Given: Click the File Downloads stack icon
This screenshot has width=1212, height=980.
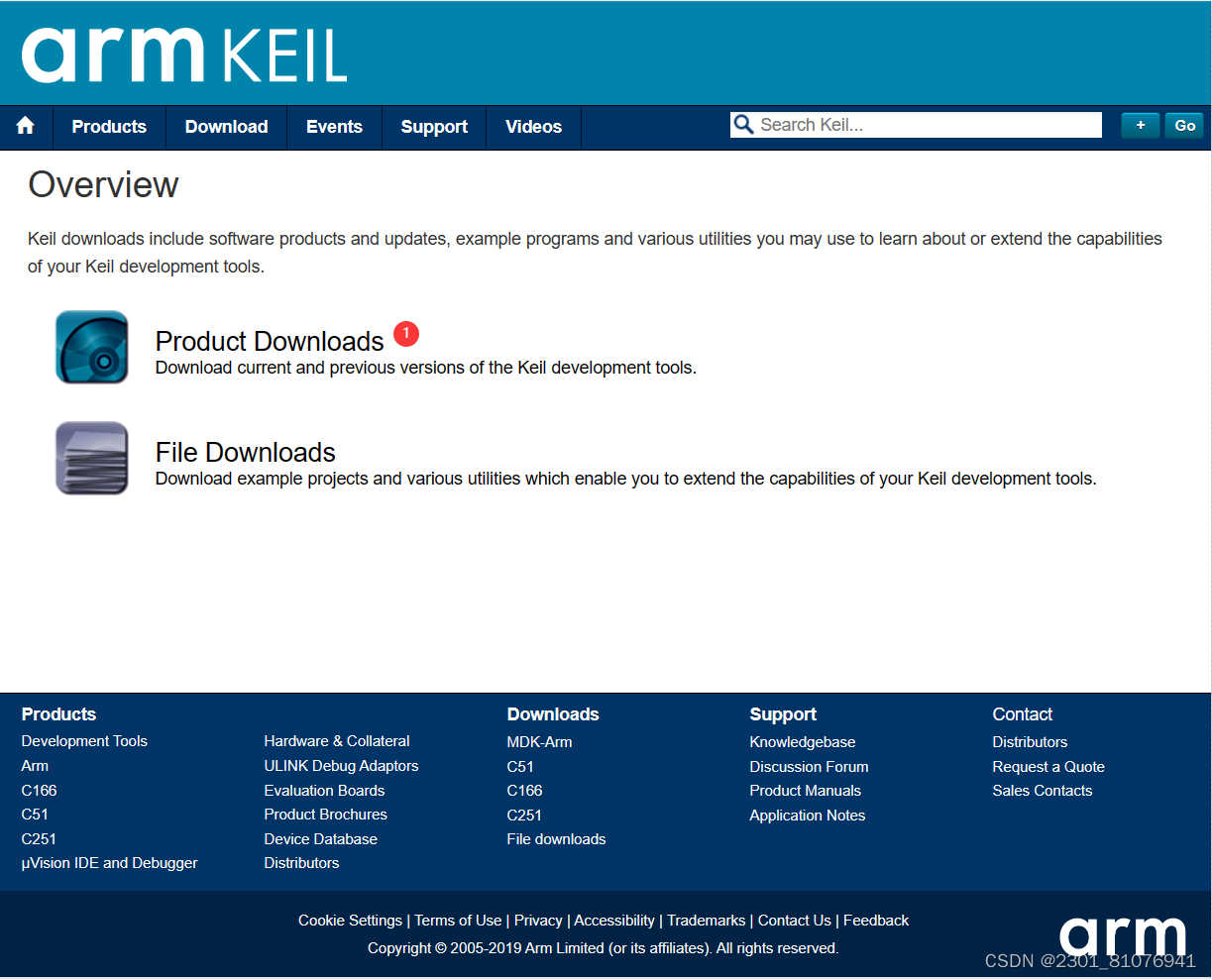Looking at the screenshot, I should point(92,458).
